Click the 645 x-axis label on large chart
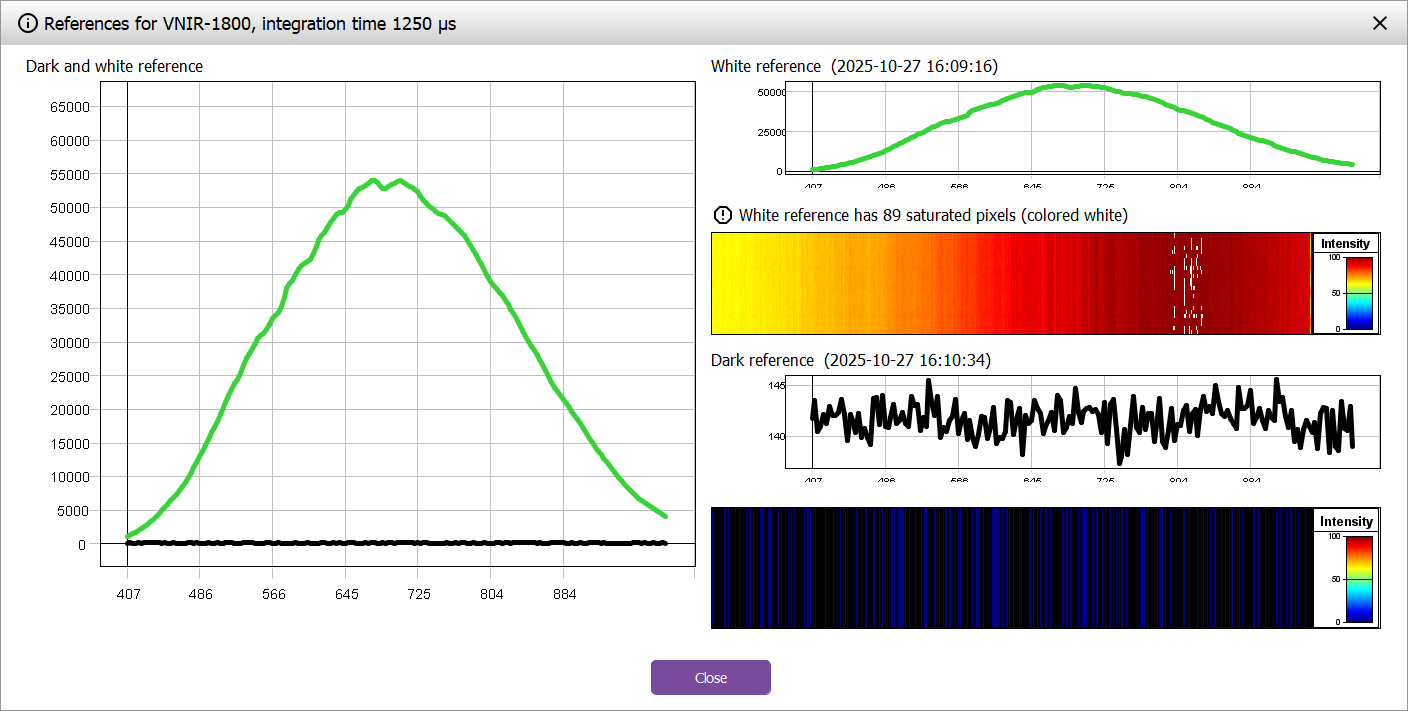Viewport: 1408px width, 711px height. [x=346, y=594]
